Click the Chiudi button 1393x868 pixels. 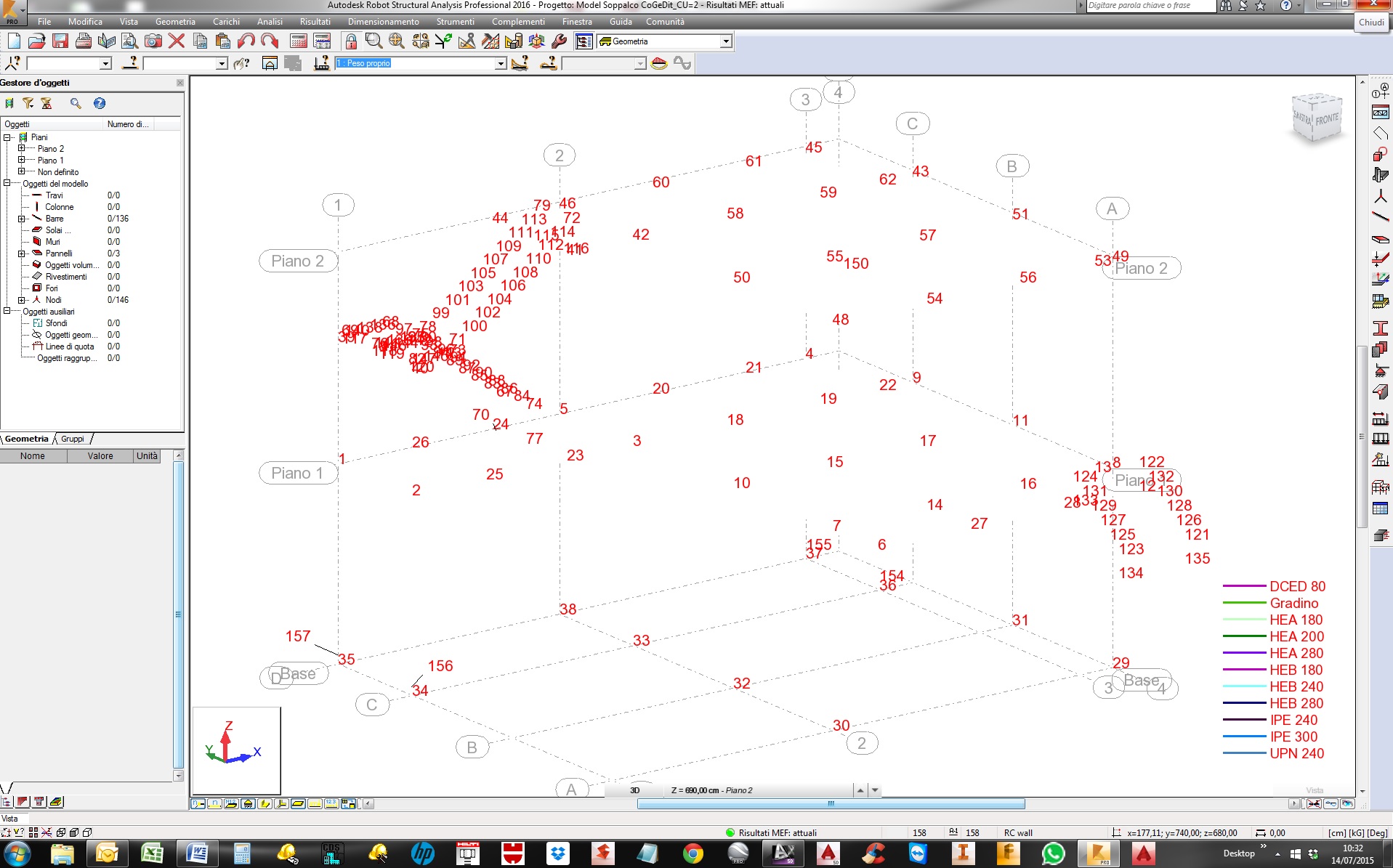(1371, 23)
